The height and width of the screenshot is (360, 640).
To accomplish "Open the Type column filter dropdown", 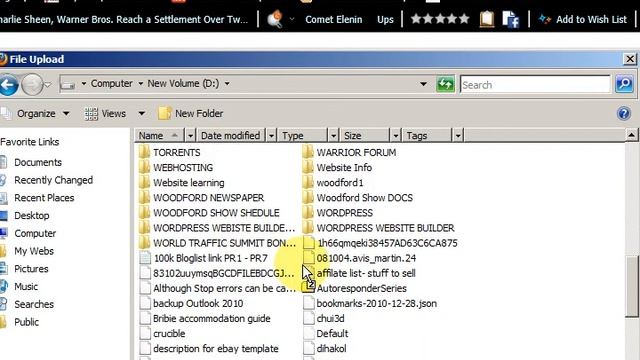I will pyautogui.click(x=333, y=135).
